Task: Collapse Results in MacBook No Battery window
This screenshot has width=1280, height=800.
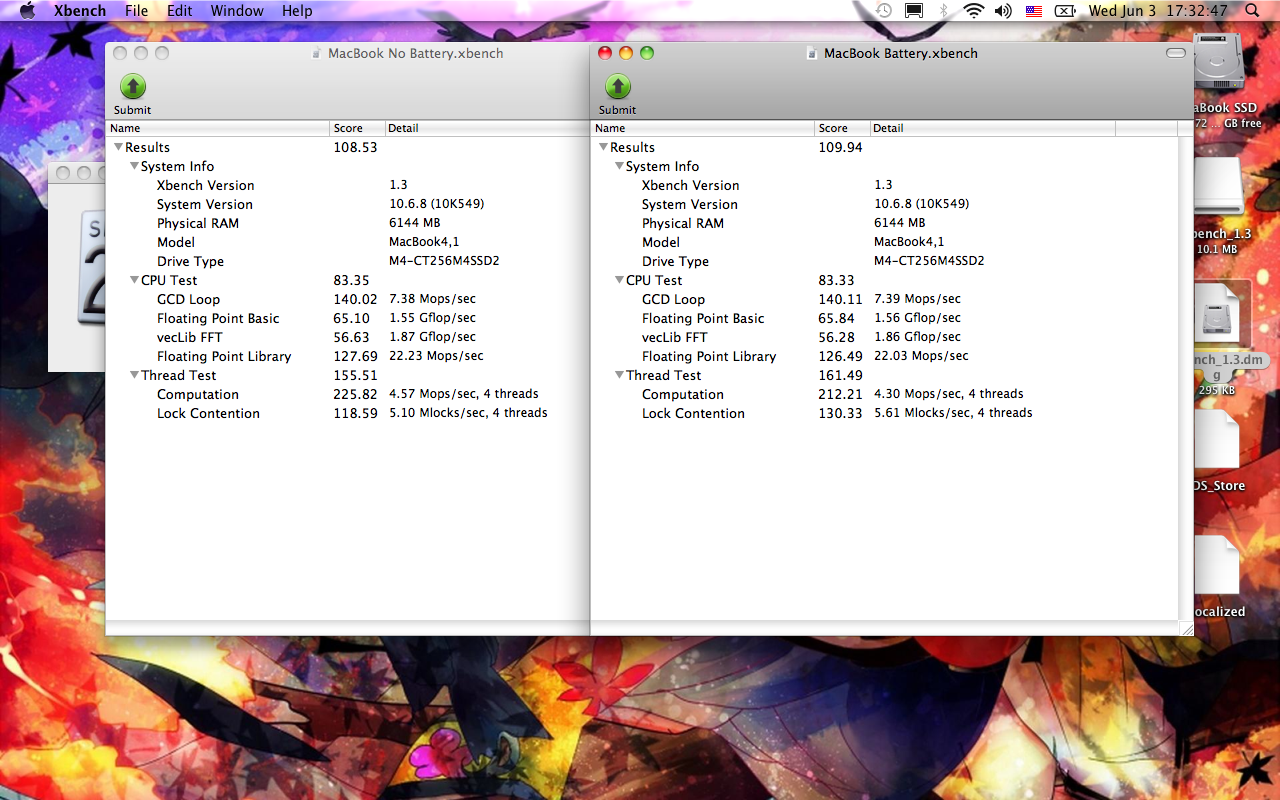Action: click(x=118, y=147)
